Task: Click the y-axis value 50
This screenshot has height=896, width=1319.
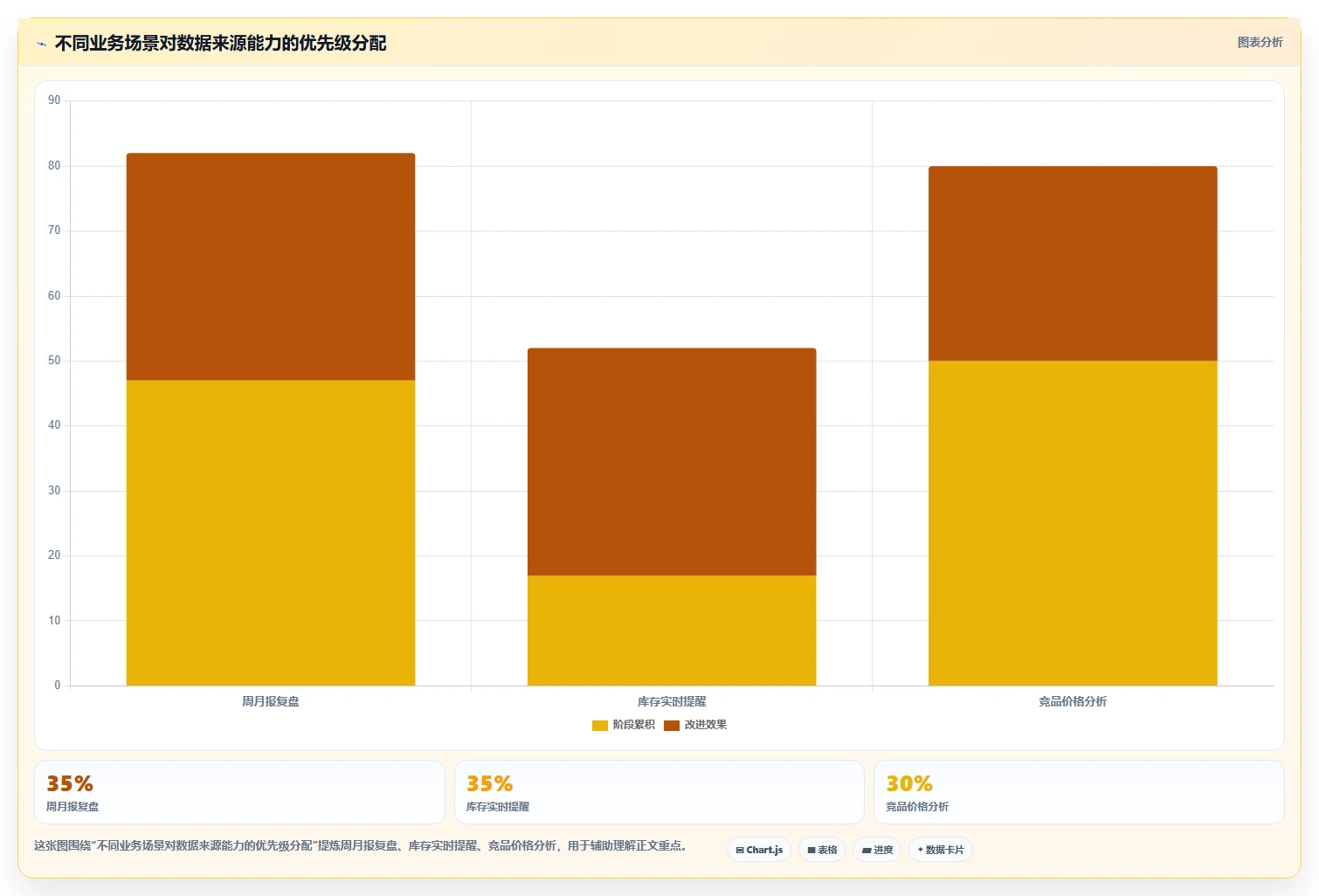Action: (x=54, y=361)
